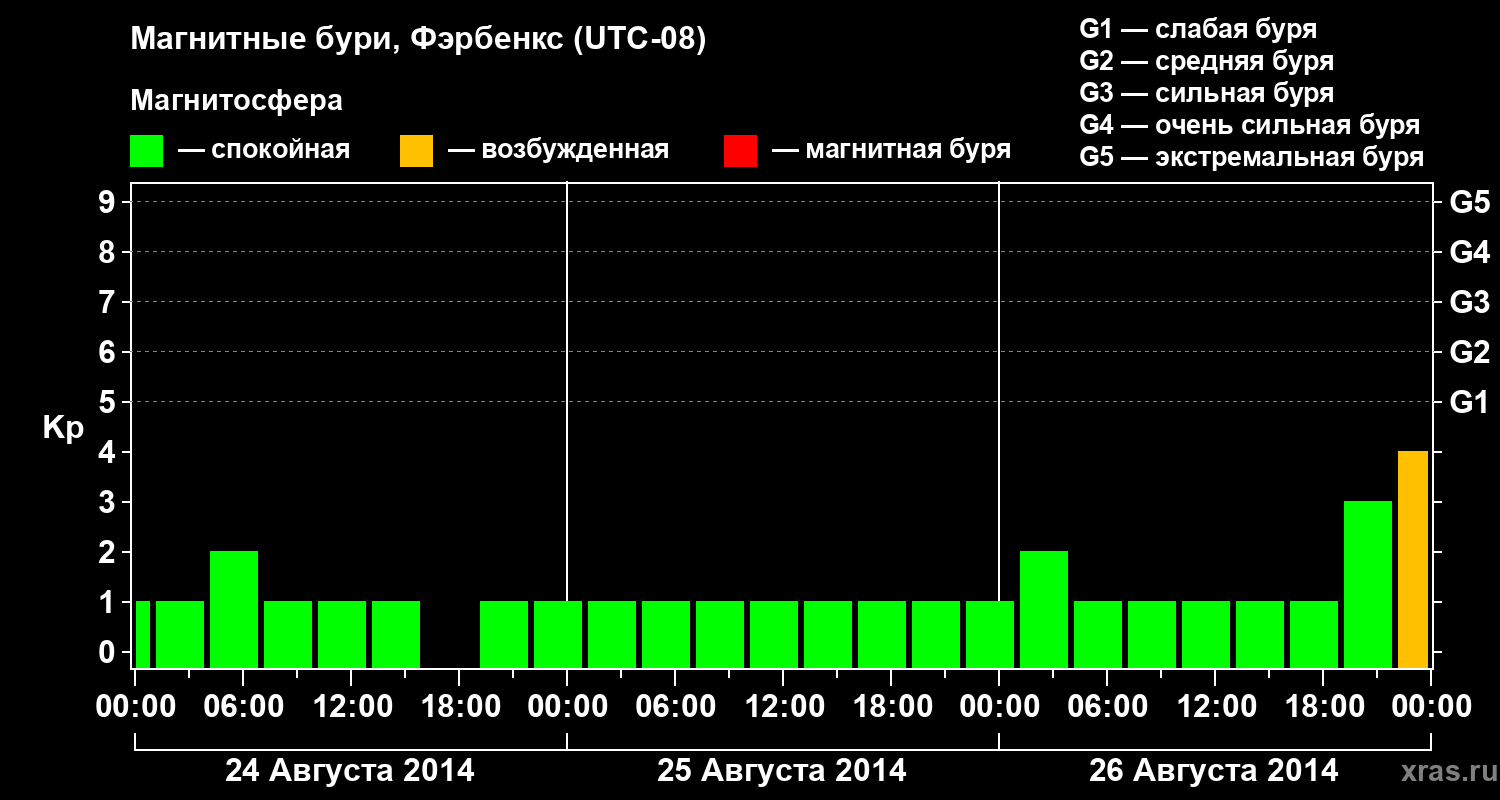Click the 'Kp' axis label
This screenshot has width=1500, height=800.
tap(63, 428)
